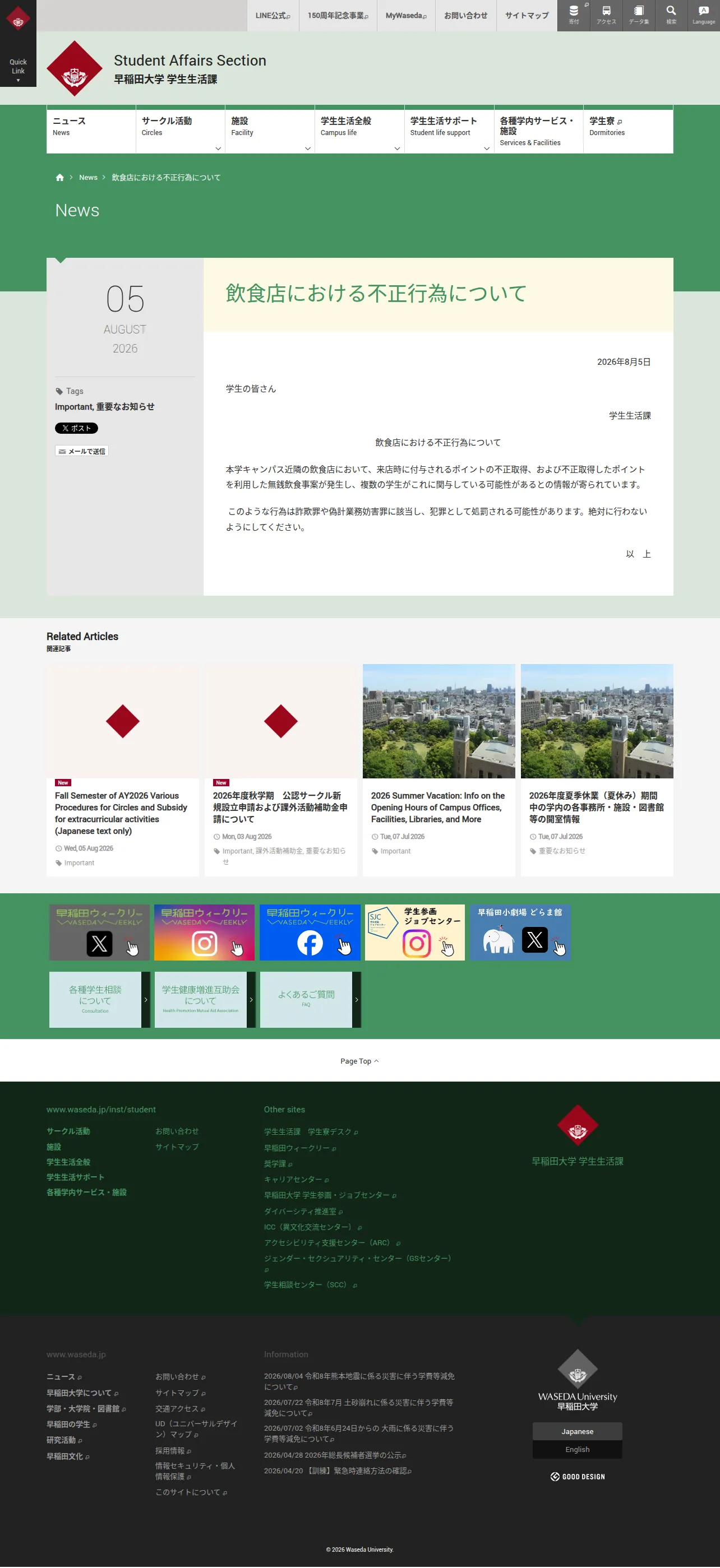Screen dimensions: 720x1568
Task: Open 早稲田小劇場 どらま館 X banner
Action: tap(520, 932)
